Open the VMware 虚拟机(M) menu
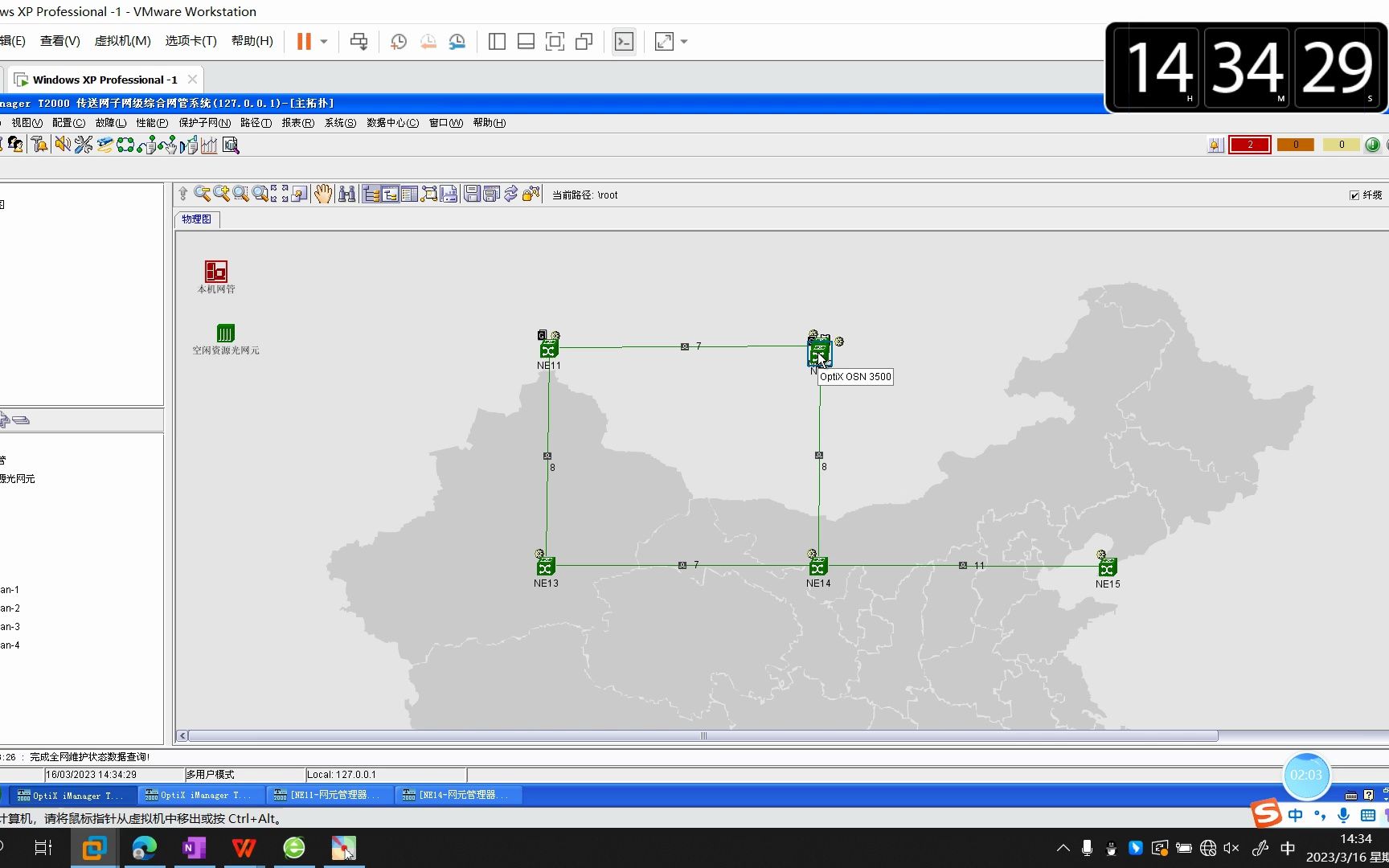1389x868 pixels. pos(122,41)
